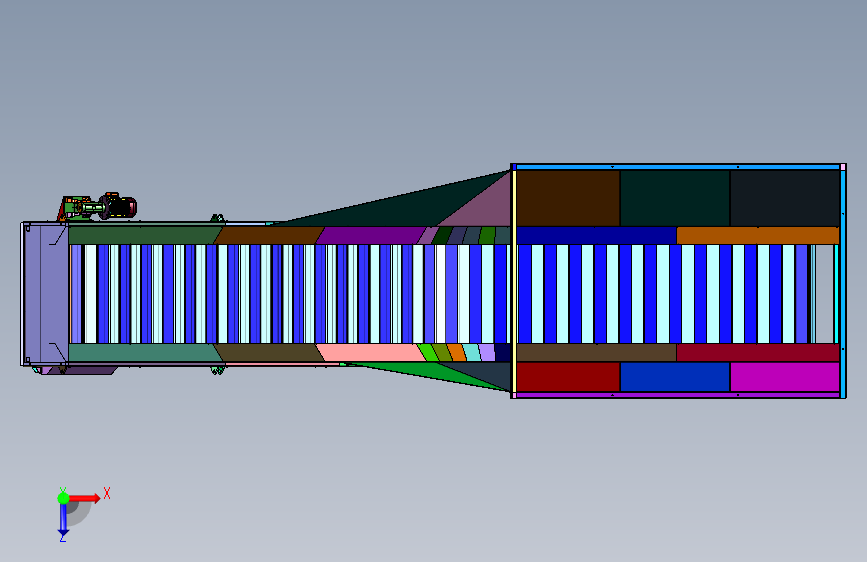Select the yellow vertical bar at the hopper entrance
The width and height of the screenshot is (867, 562).
[x=514, y=280]
